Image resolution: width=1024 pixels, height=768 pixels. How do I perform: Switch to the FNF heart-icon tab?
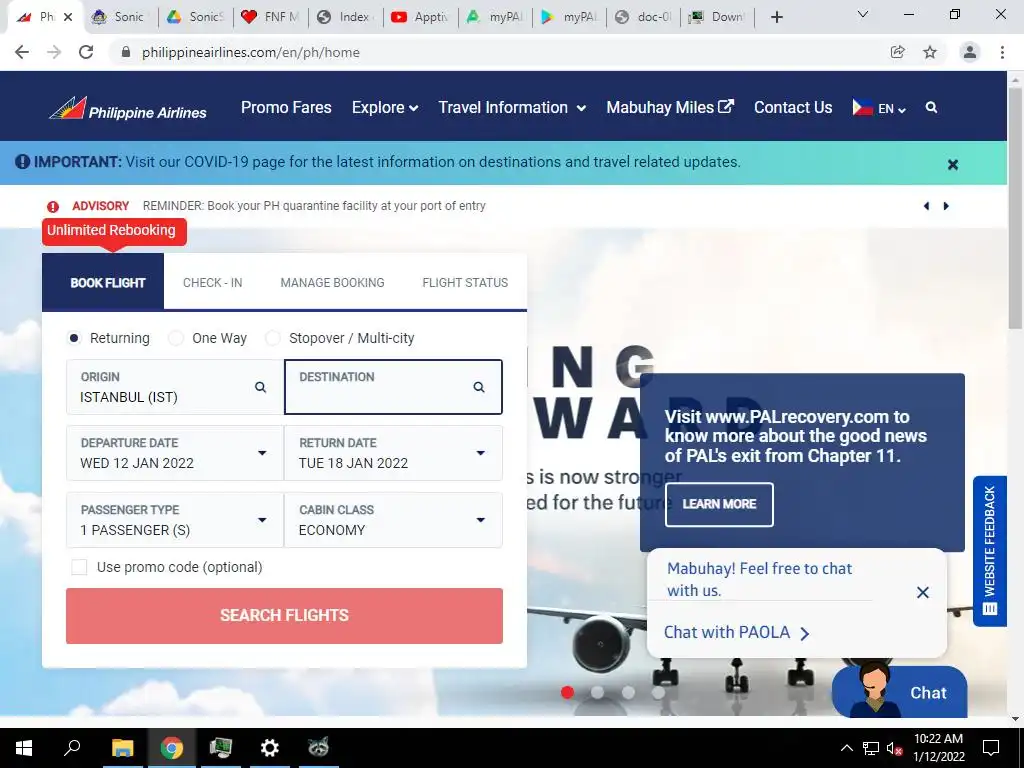[x=270, y=17]
